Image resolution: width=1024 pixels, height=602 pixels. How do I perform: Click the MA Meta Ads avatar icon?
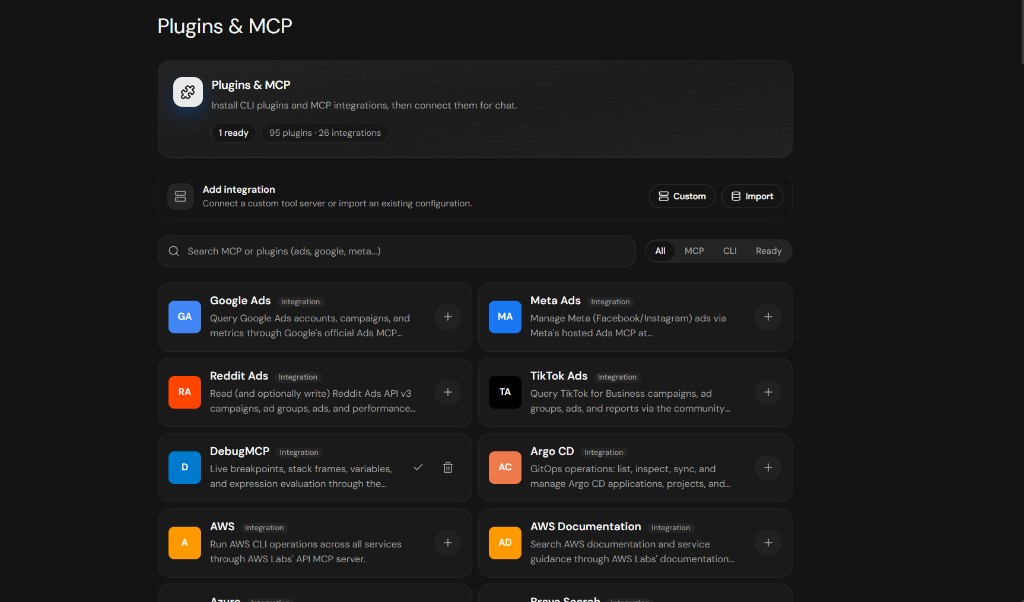505,317
